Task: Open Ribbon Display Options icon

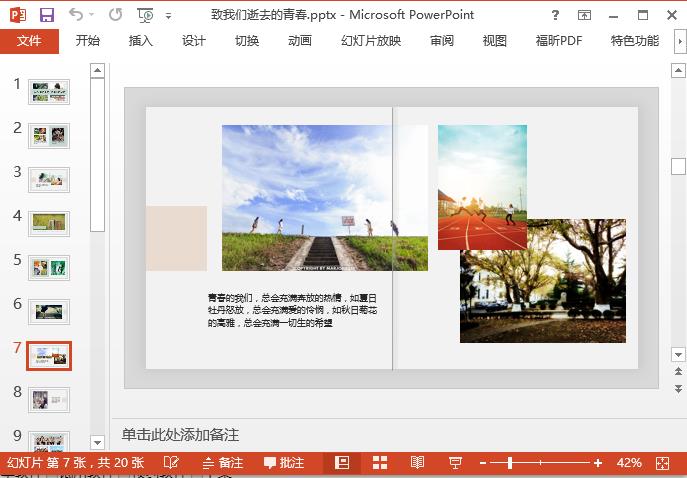Action: click(x=584, y=15)
